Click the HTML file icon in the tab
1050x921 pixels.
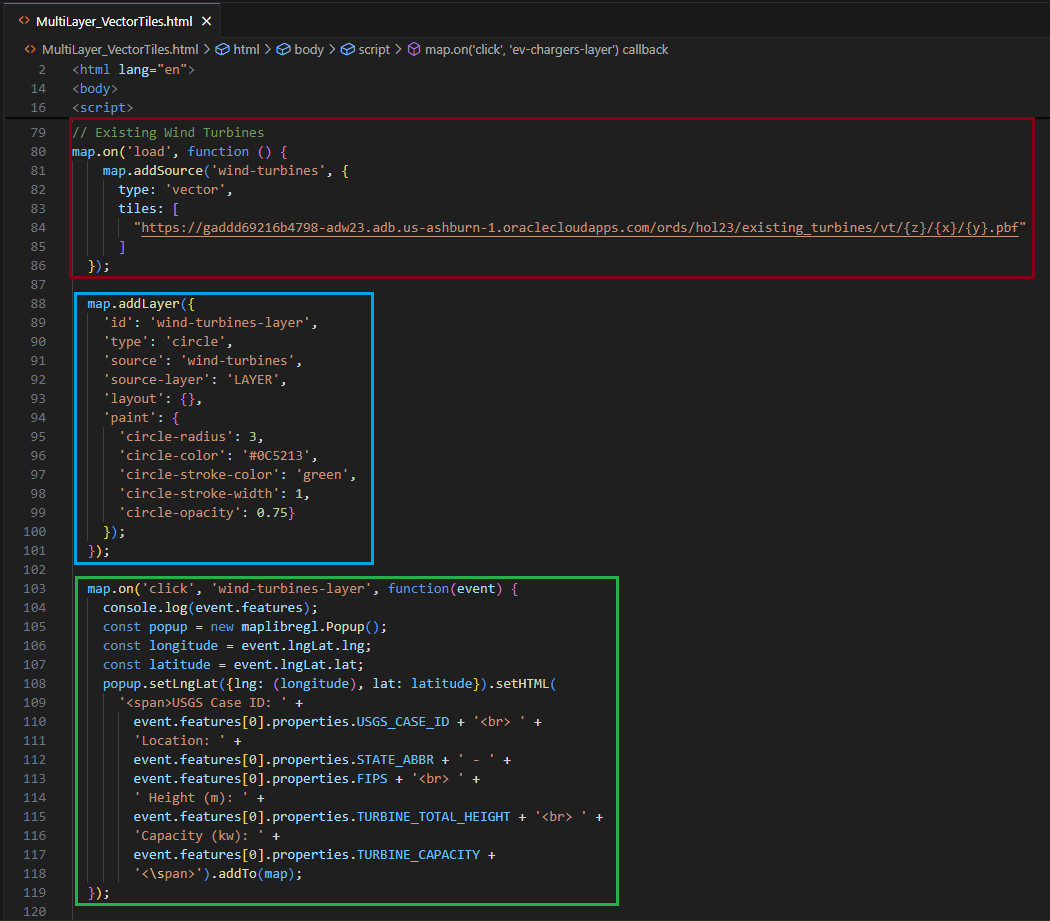click(x=24, y=21)
